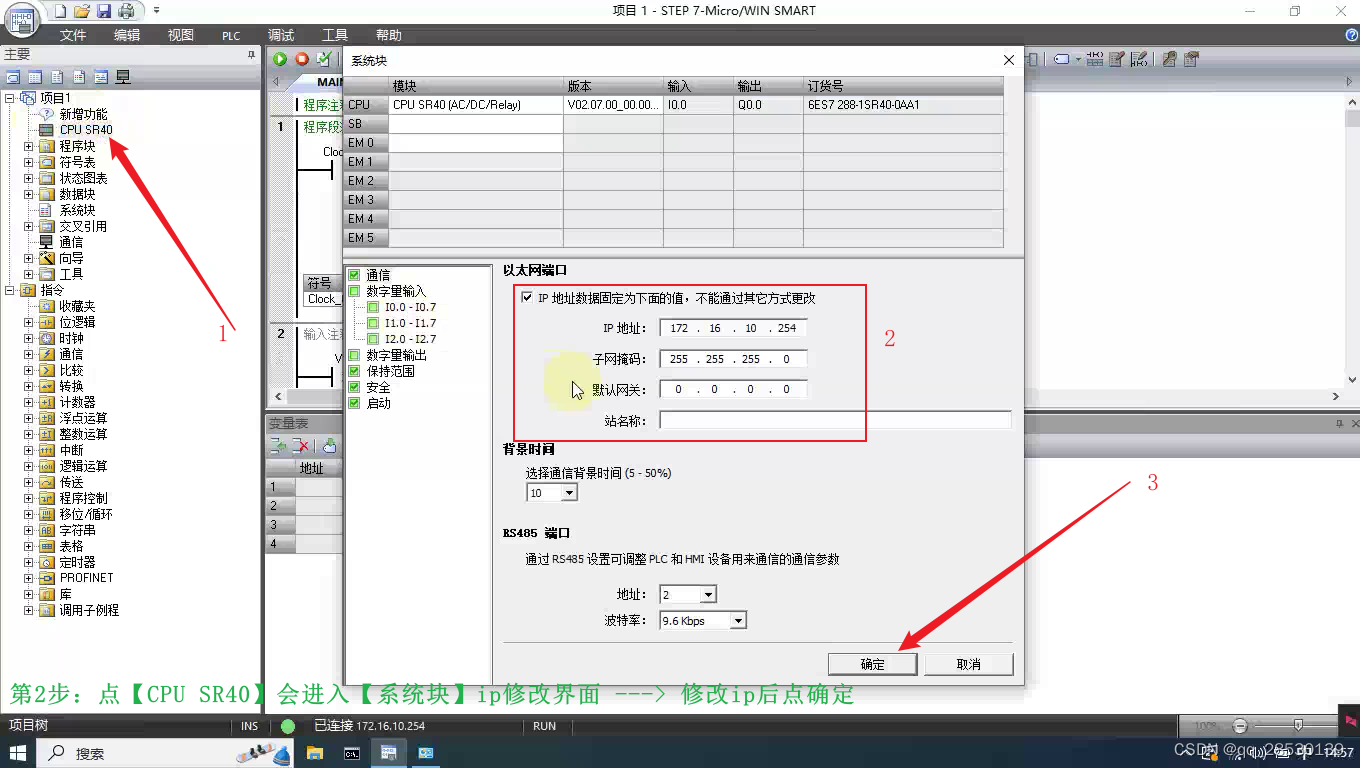Select 新增功能 in the project tree

[x=83, y=114]
